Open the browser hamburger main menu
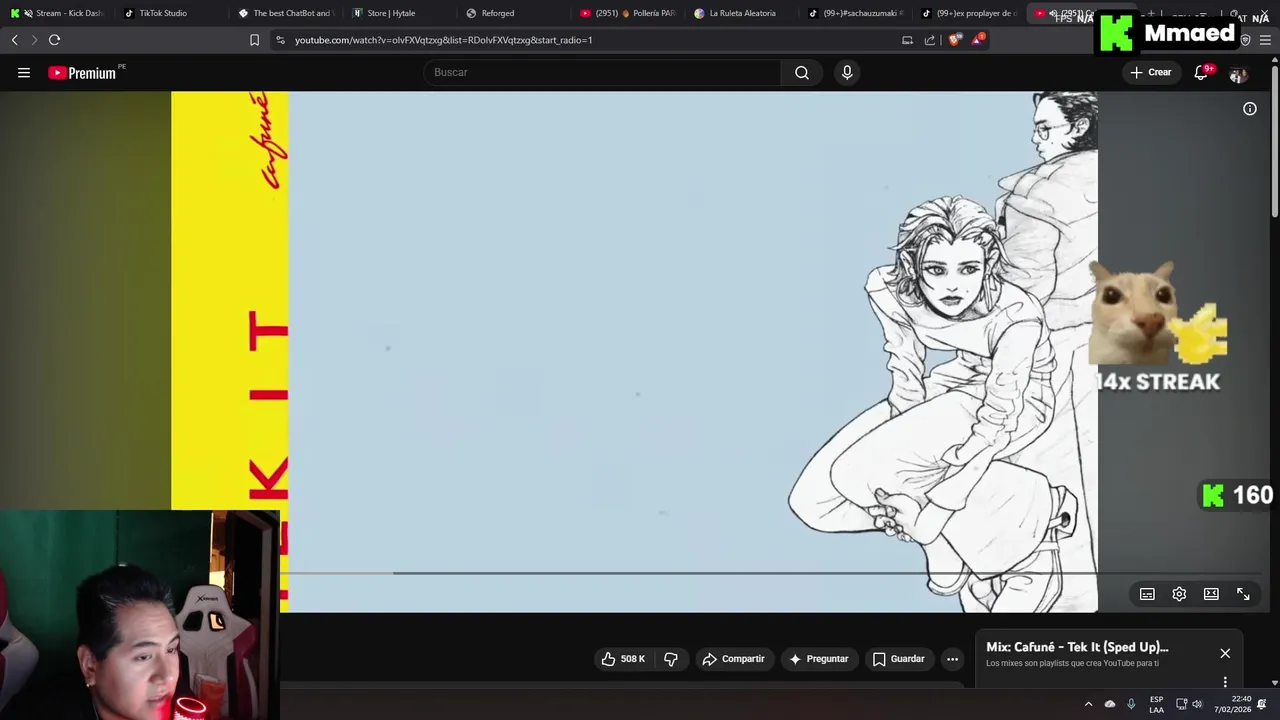The height and width of the screenshot is (720, 1280). click(x=1266, y=40)
